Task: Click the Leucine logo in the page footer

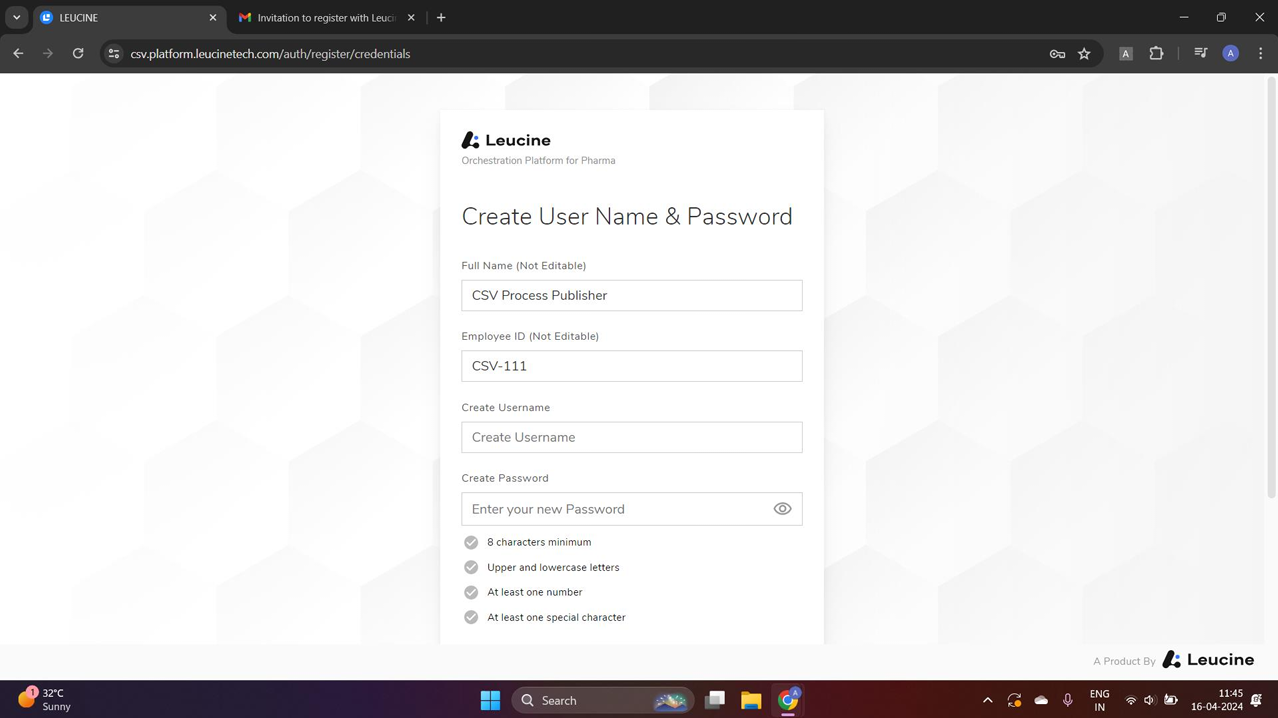Action: tap(1208, 660)
